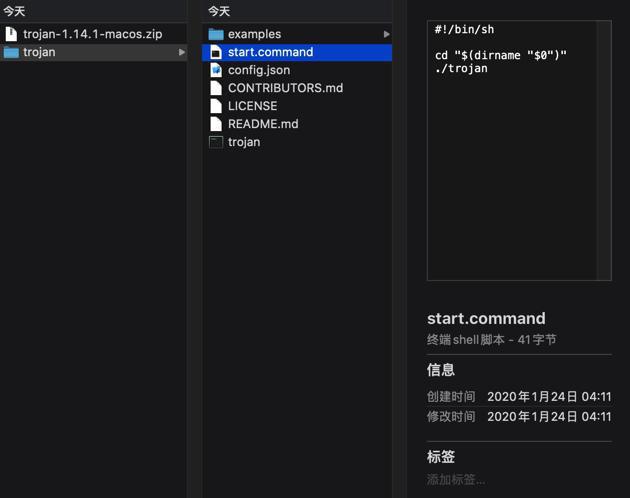
Task: Select trojan-1.14.1-macos.zip file name
Action: pos(93,34)
